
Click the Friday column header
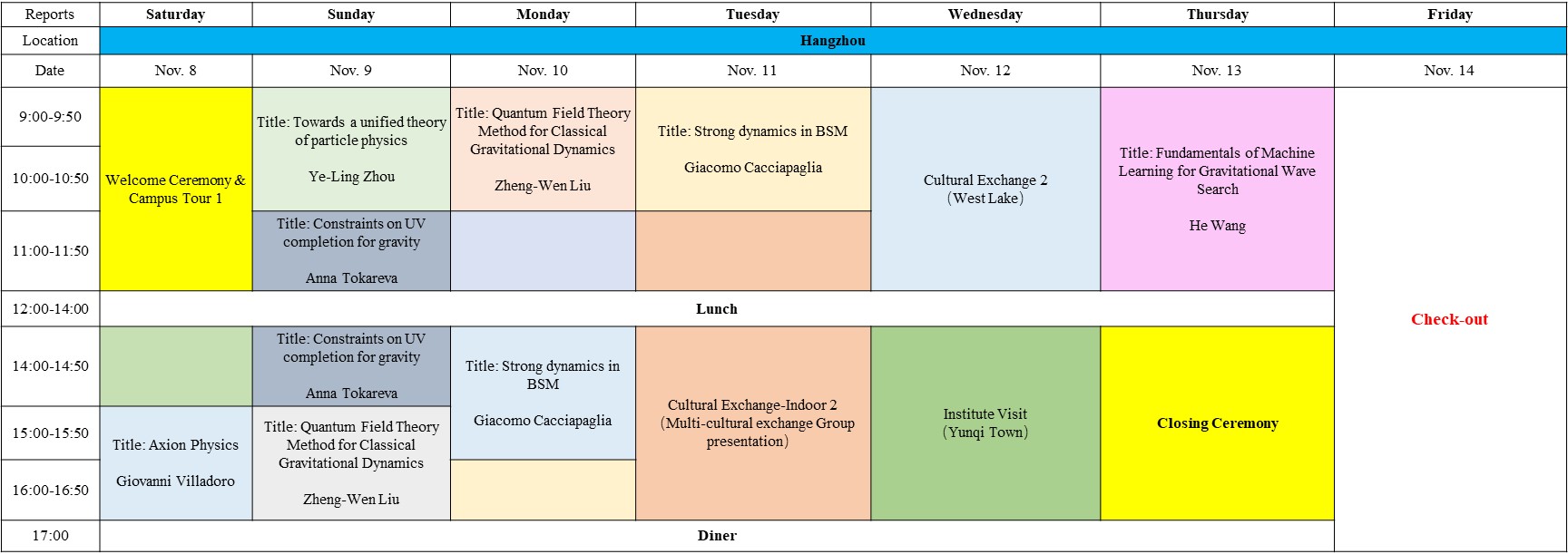pyautogui.click(x=1449, y=15)
